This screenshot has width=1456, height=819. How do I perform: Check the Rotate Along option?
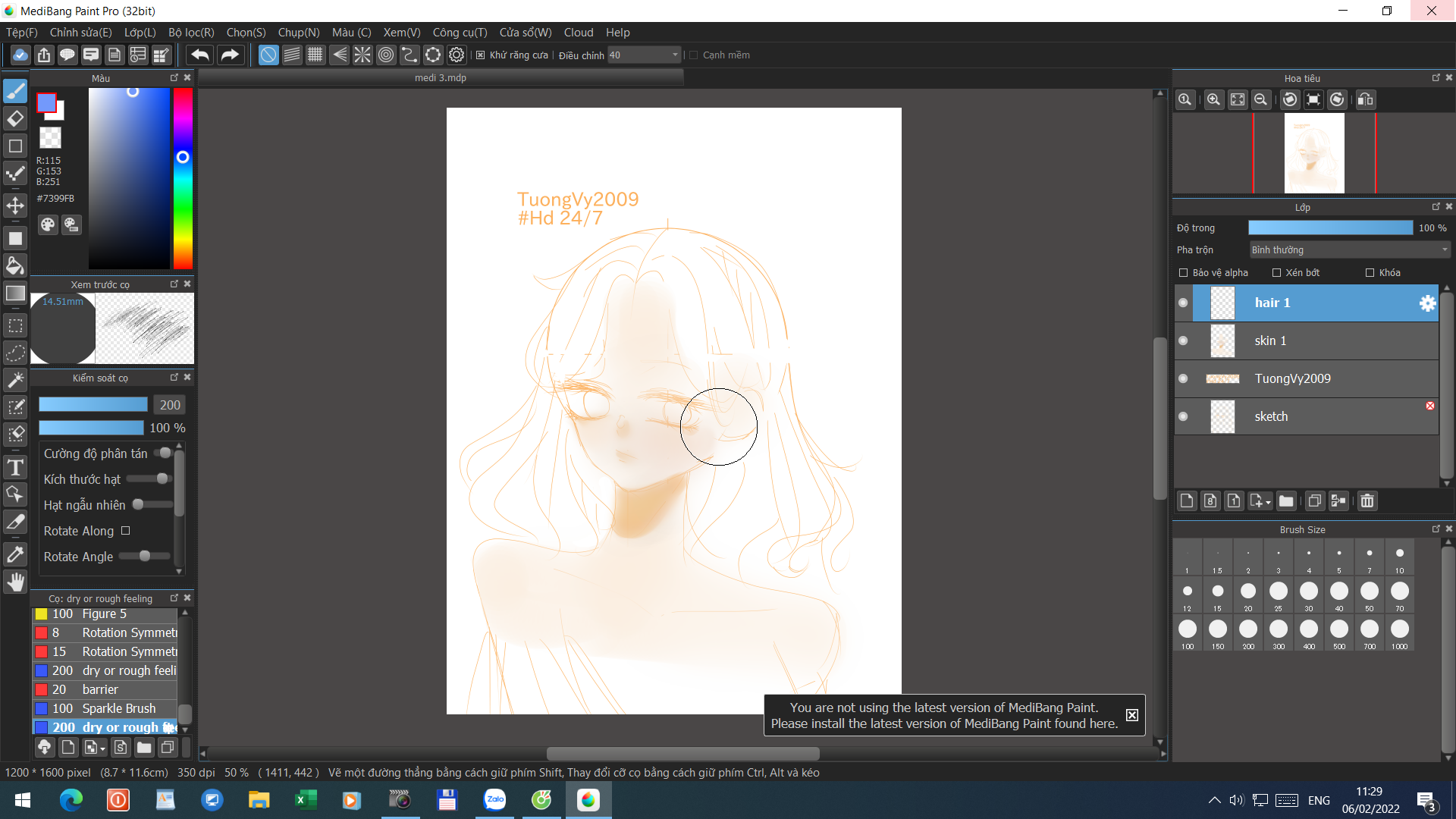coord(125,531)
